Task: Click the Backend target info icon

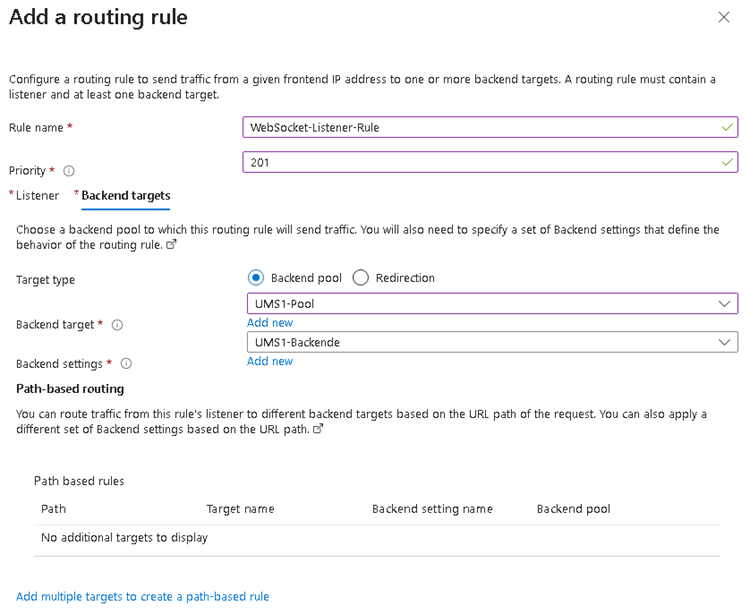Action: [x=117, y=325]
